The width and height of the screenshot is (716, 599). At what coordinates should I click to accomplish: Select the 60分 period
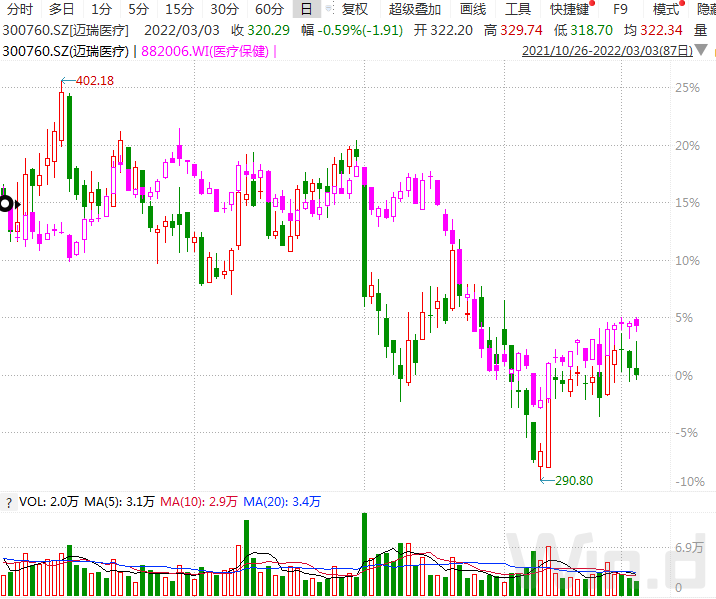pos(269,9)
